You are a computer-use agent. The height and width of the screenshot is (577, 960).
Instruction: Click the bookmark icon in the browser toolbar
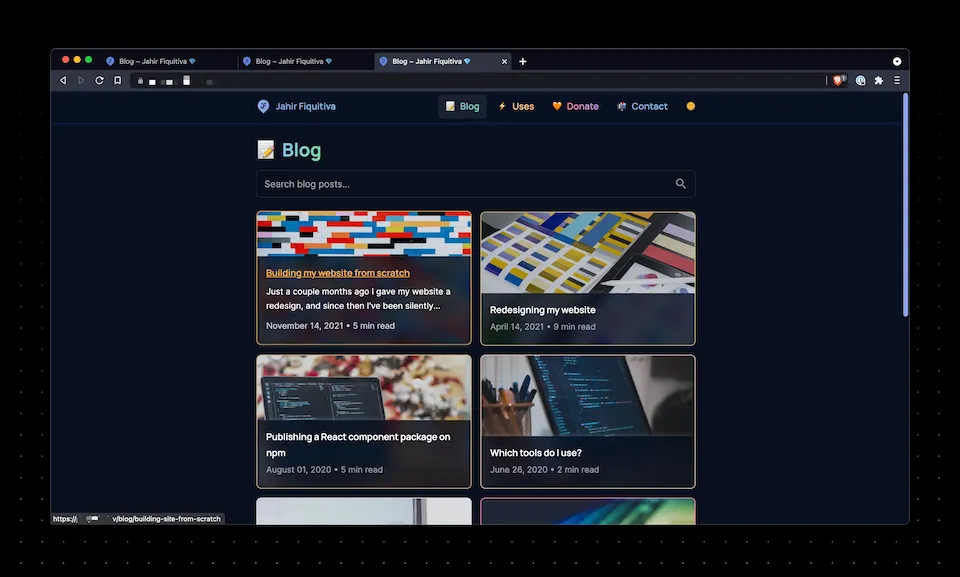click(117, 80)
